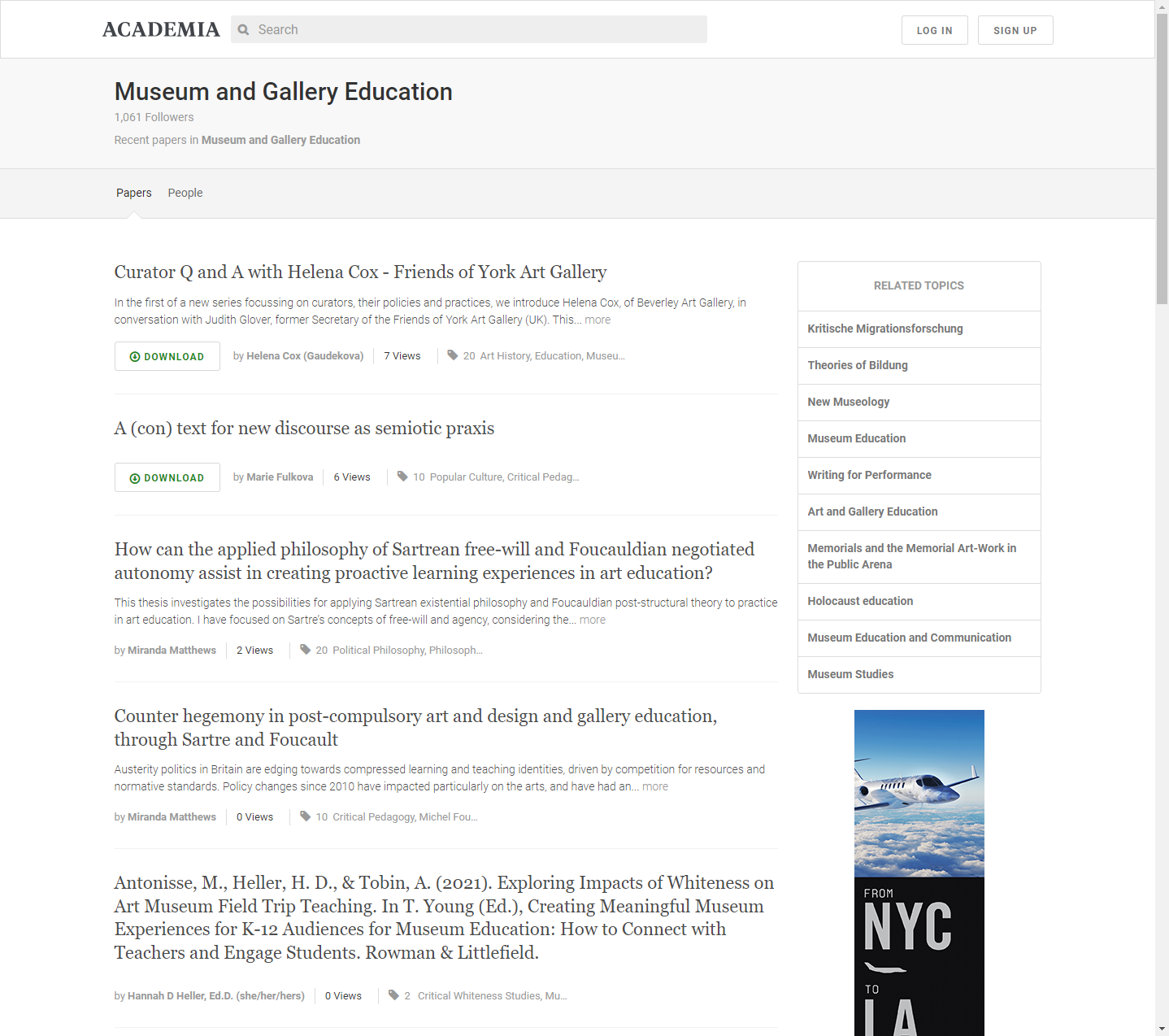The image size is (1169, 1036).
Task: Click the Log In button
Action: tap(935, 30)
